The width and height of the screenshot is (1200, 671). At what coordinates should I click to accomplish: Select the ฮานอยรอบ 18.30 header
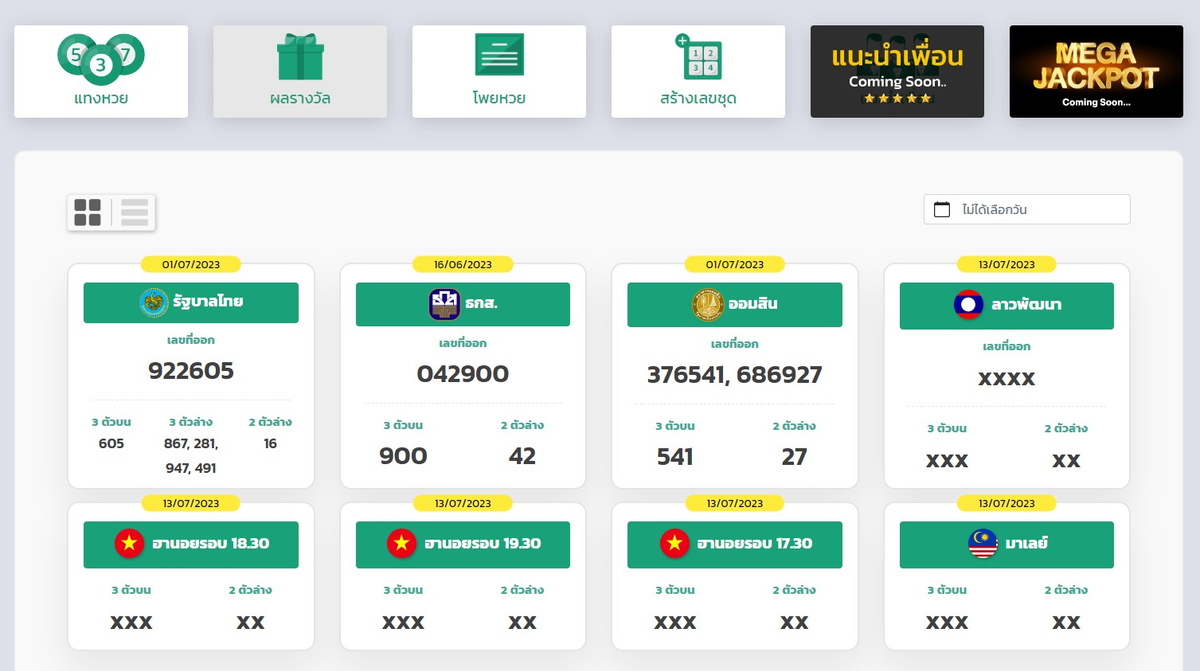191,544
